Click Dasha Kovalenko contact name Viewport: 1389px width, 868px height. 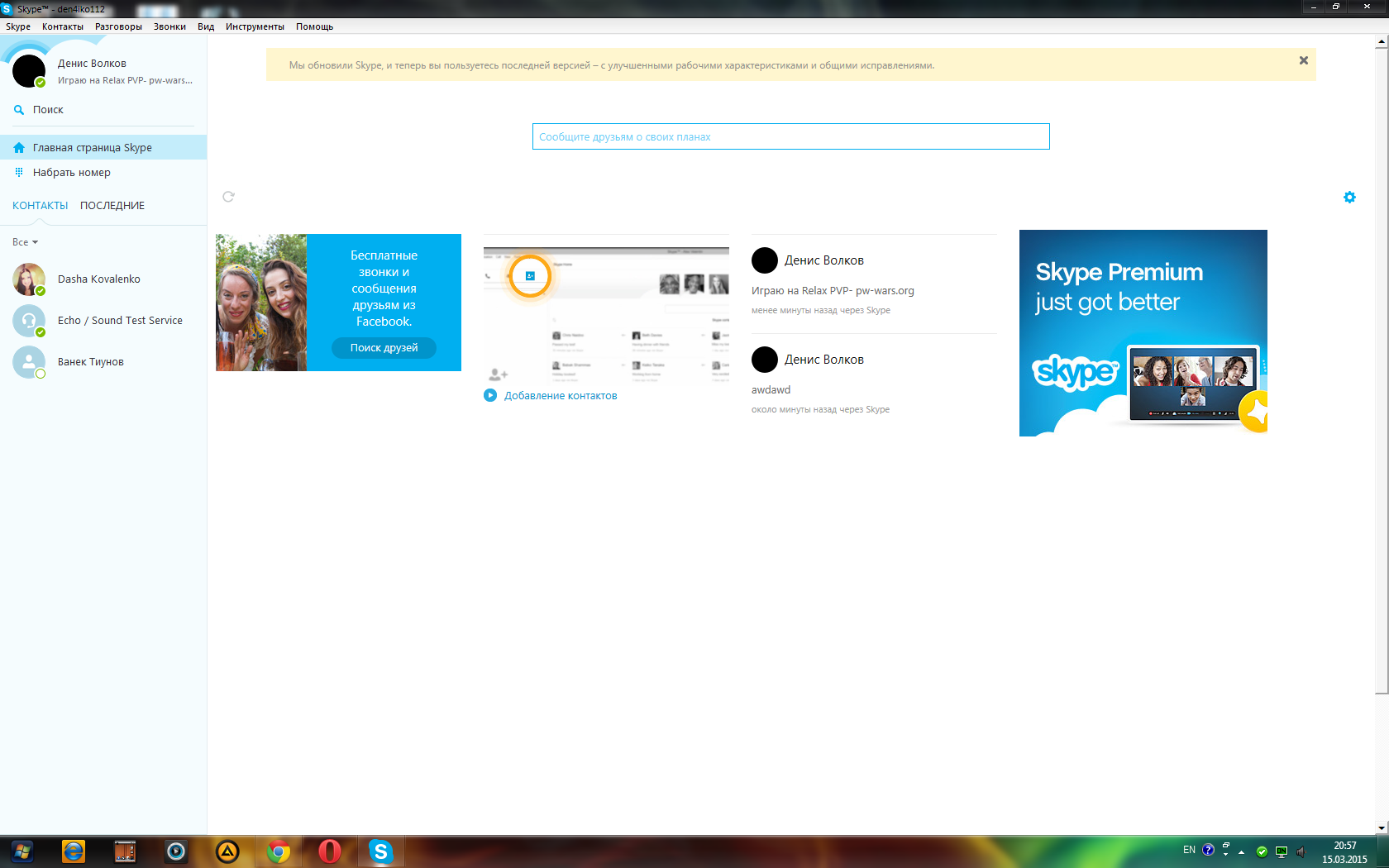(99, 279)
